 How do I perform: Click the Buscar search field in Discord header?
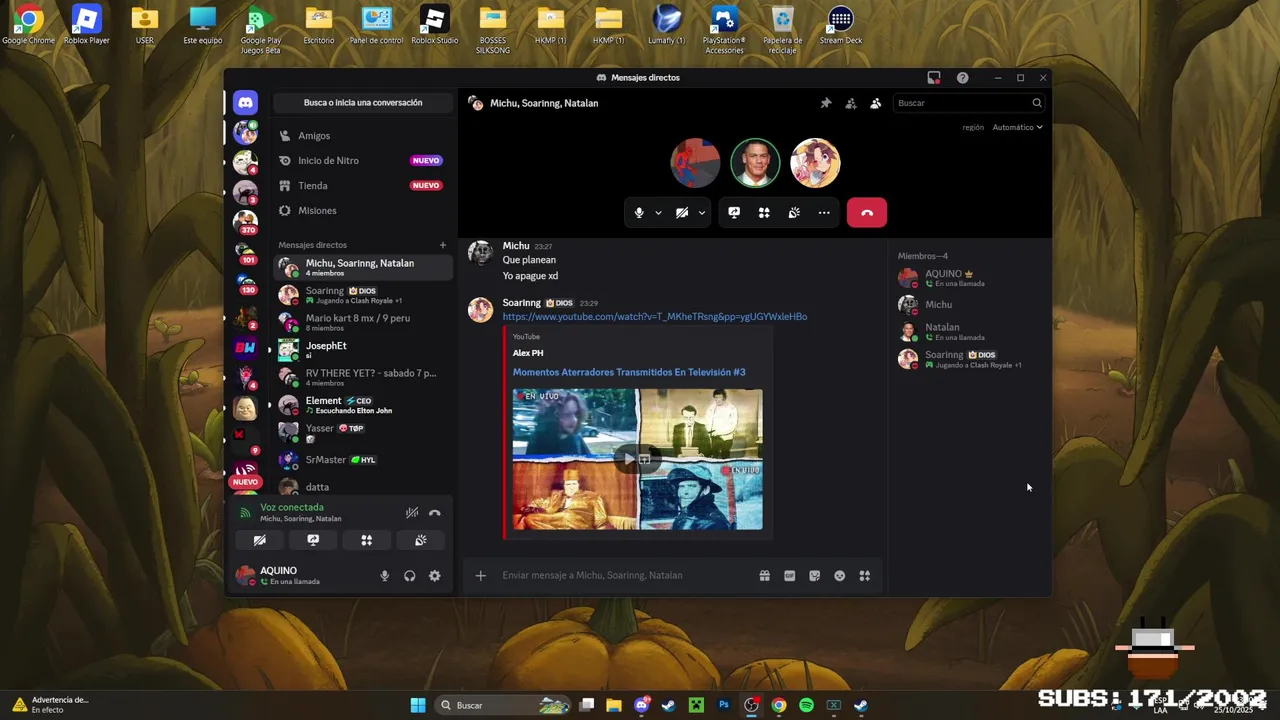coord(969,103)
